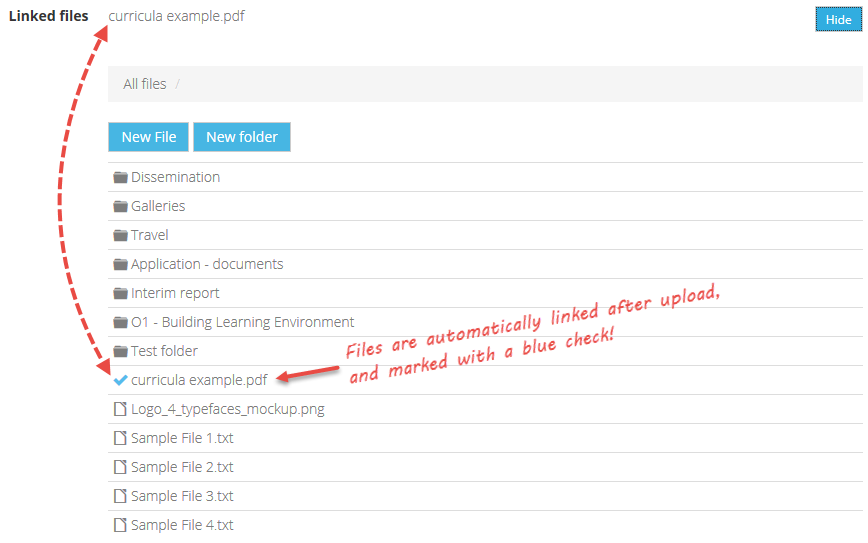Viewport: 868px width, 543px height.
Task: Click the Test folder icon
Action: coord(120,351)
